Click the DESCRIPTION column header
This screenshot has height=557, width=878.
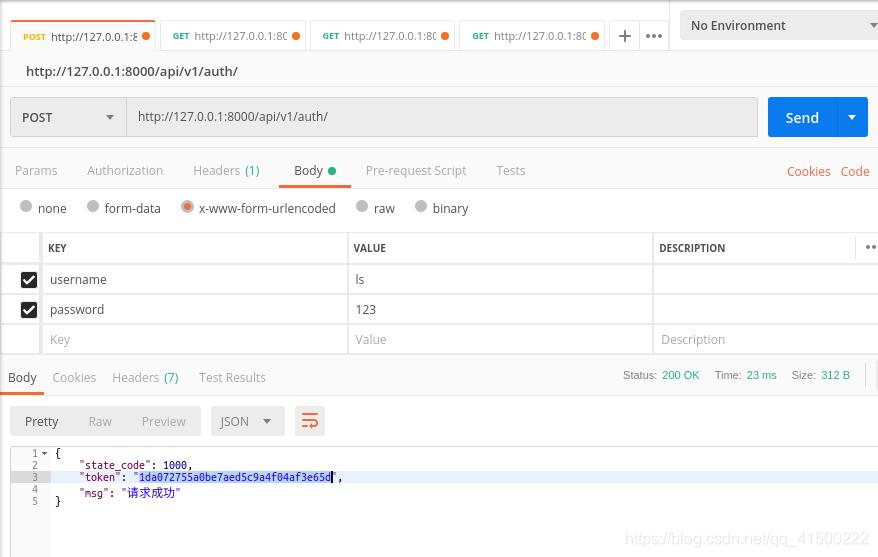[x=692, y=248]
